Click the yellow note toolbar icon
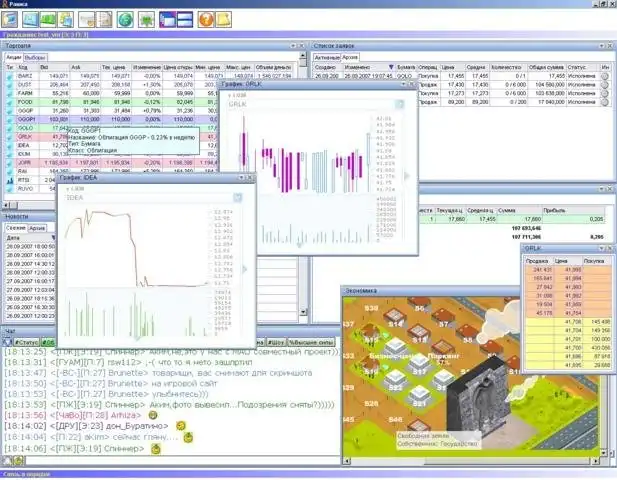The width and height of the screenshot is (617, 480). tap(223, 19)
